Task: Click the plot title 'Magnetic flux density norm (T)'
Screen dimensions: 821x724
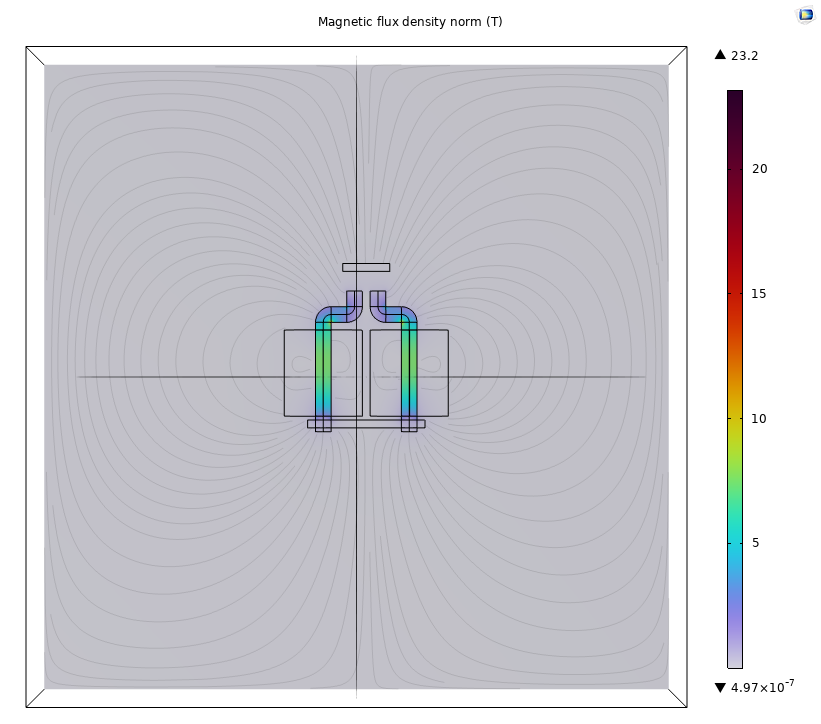Action: coord(410,21)
